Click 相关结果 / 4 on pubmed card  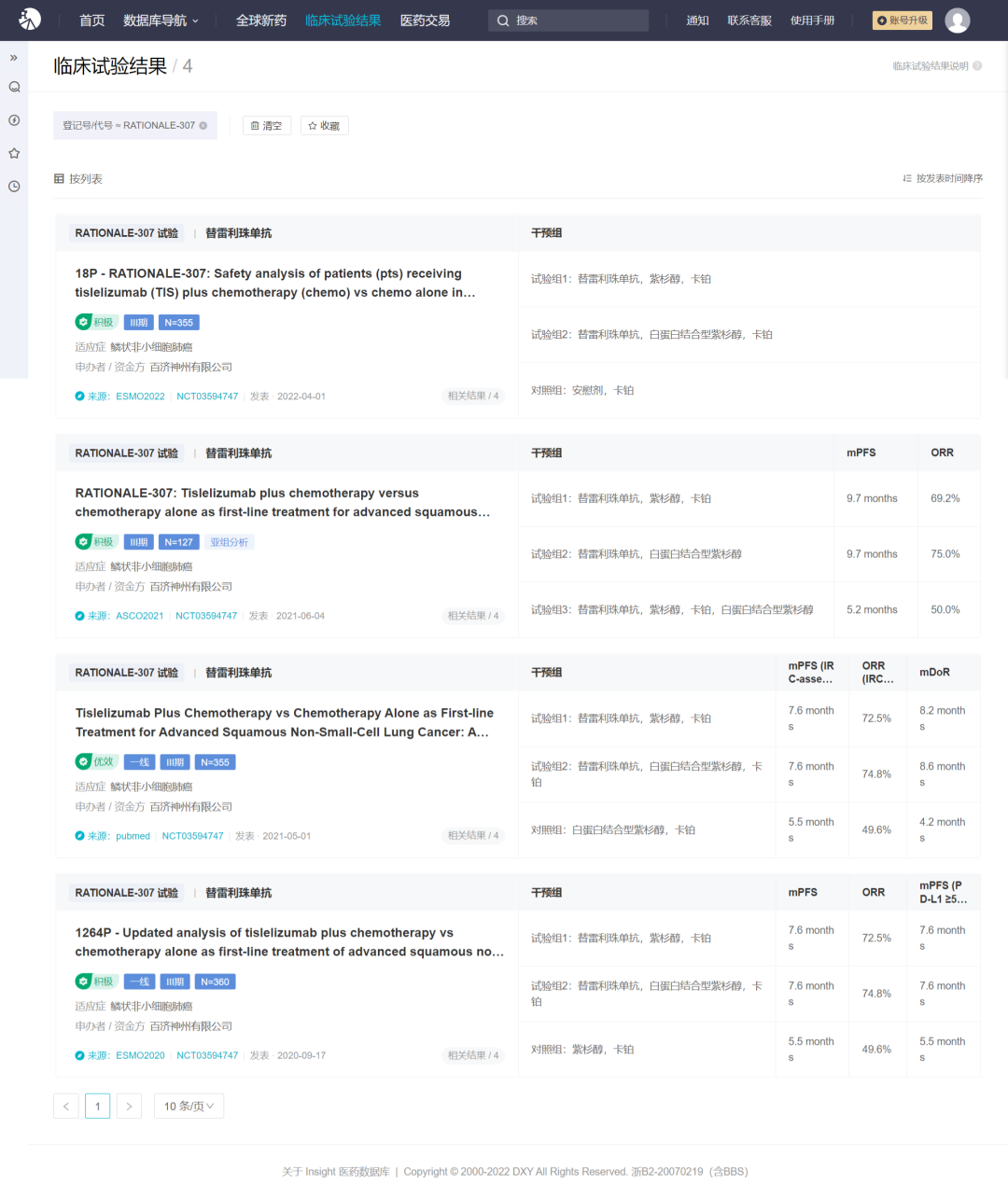[x=473, y=836]
